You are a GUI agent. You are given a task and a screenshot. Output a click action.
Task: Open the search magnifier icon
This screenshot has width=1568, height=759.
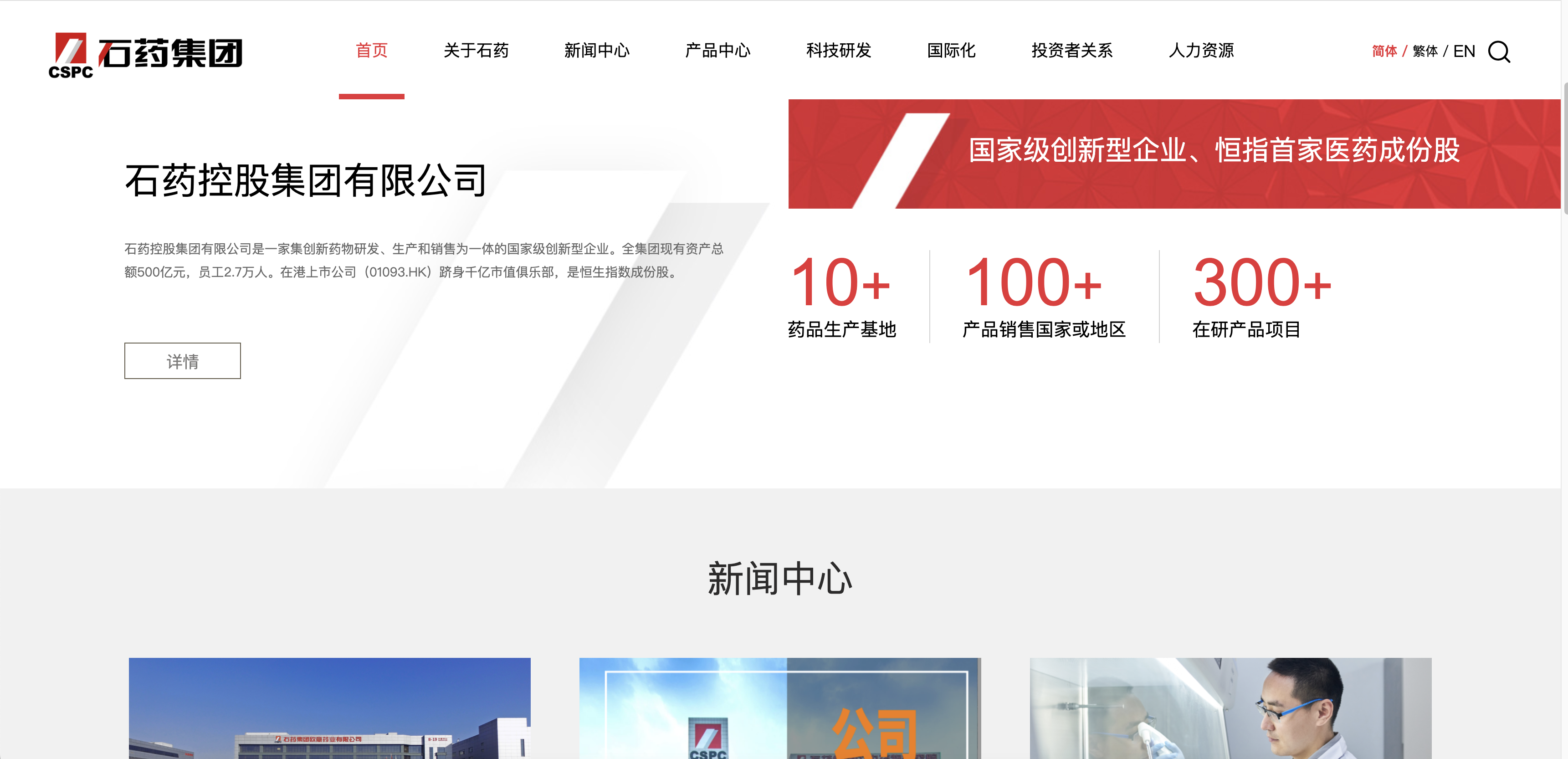coord(1499,52)
